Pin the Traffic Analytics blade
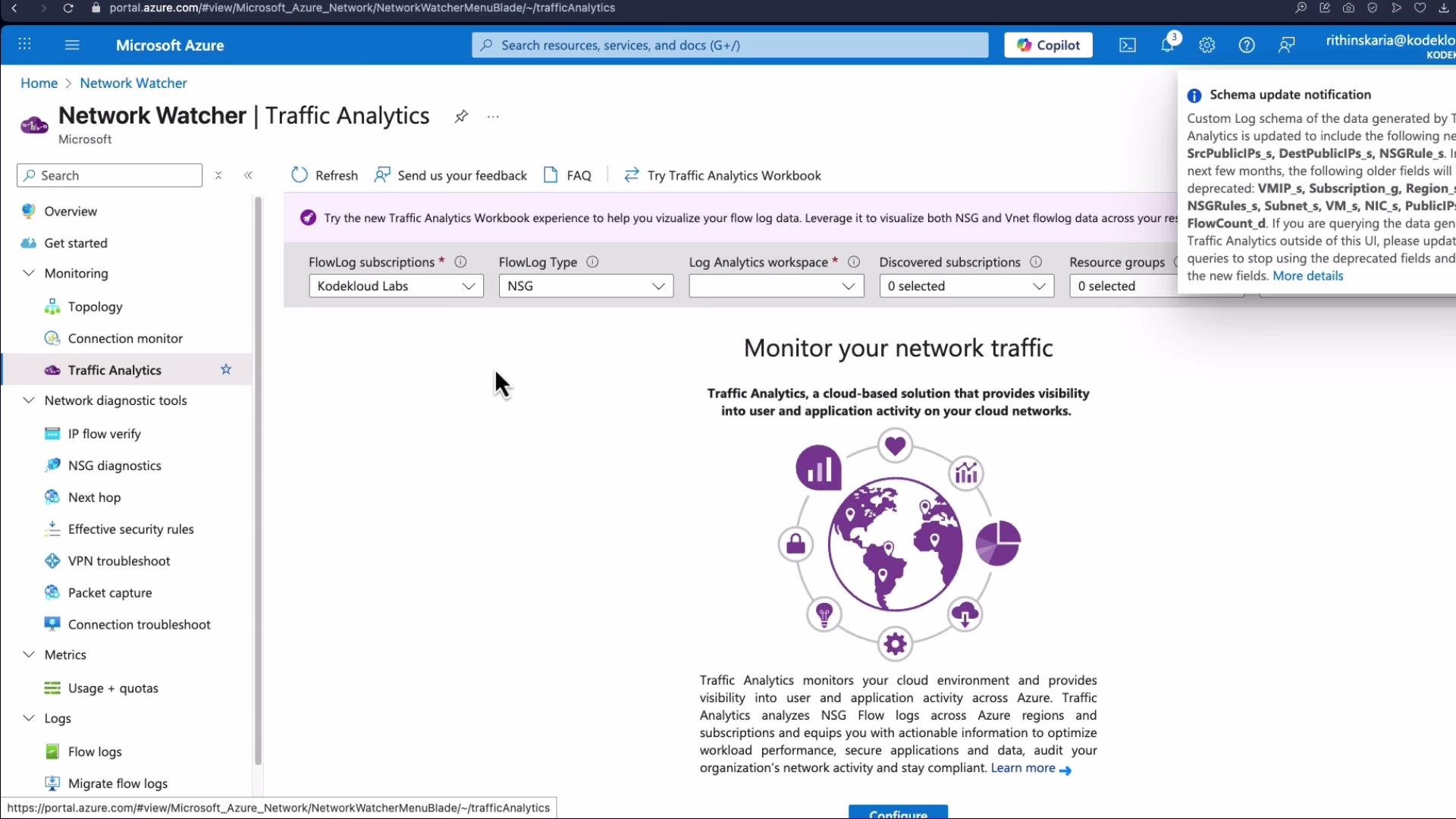The width and height of the screenshot is (1456, 819). tap(461, 116)
